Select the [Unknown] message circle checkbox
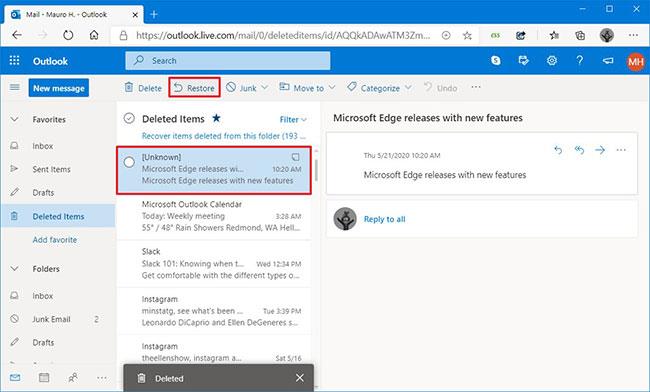 [129, 162]
